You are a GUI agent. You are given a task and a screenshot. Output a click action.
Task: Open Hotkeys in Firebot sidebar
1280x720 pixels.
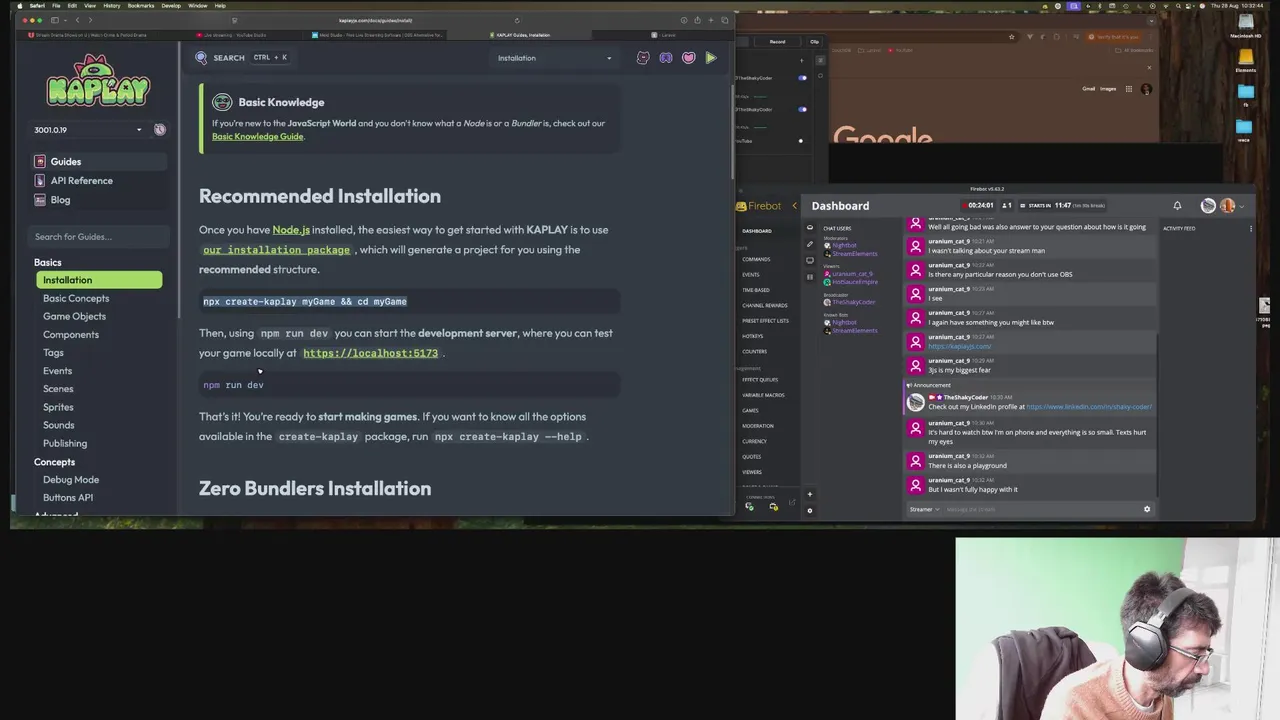coord(752,336)
